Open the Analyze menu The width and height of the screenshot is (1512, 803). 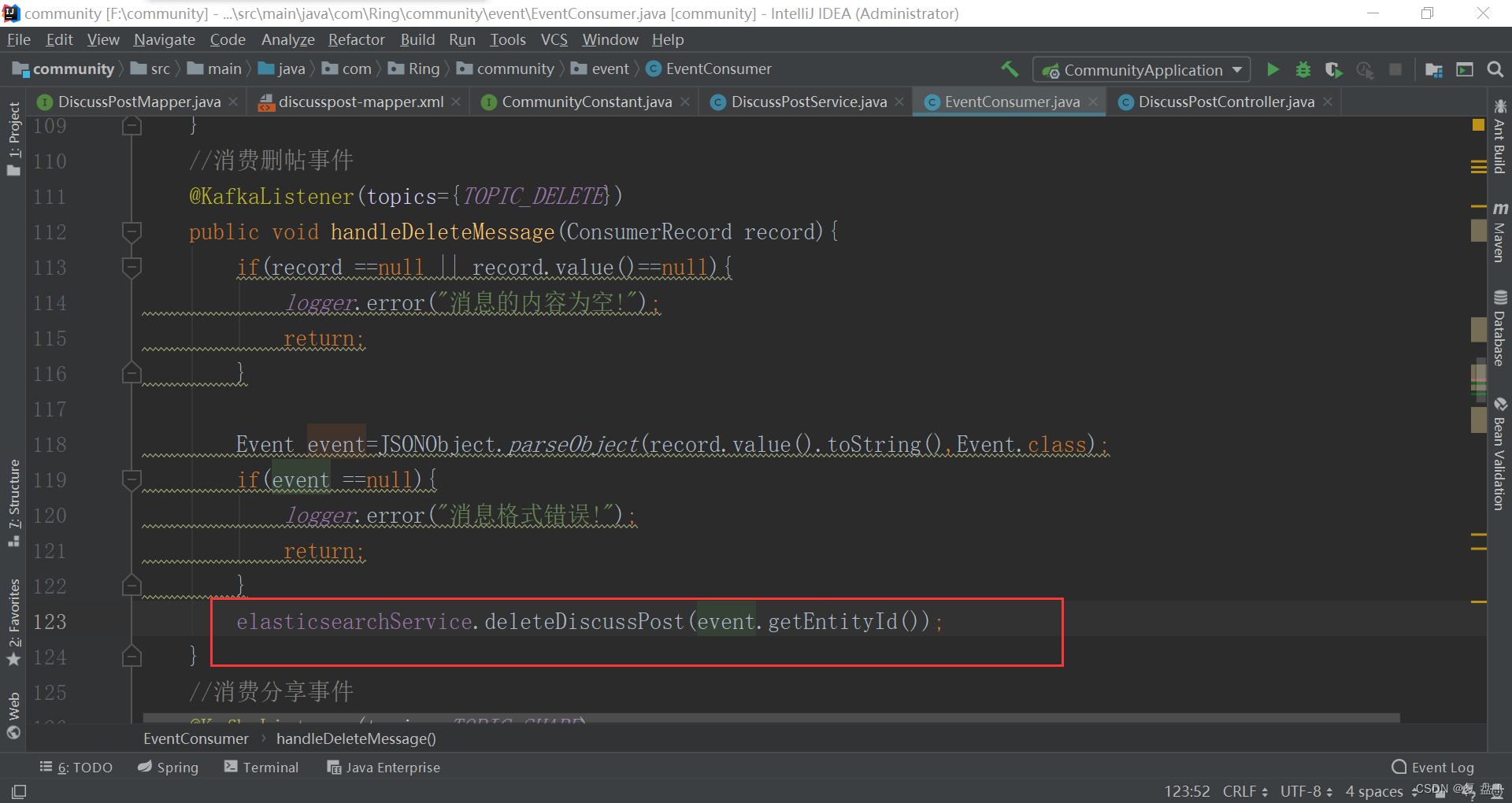pyautogui.click(x=287, y=39)
